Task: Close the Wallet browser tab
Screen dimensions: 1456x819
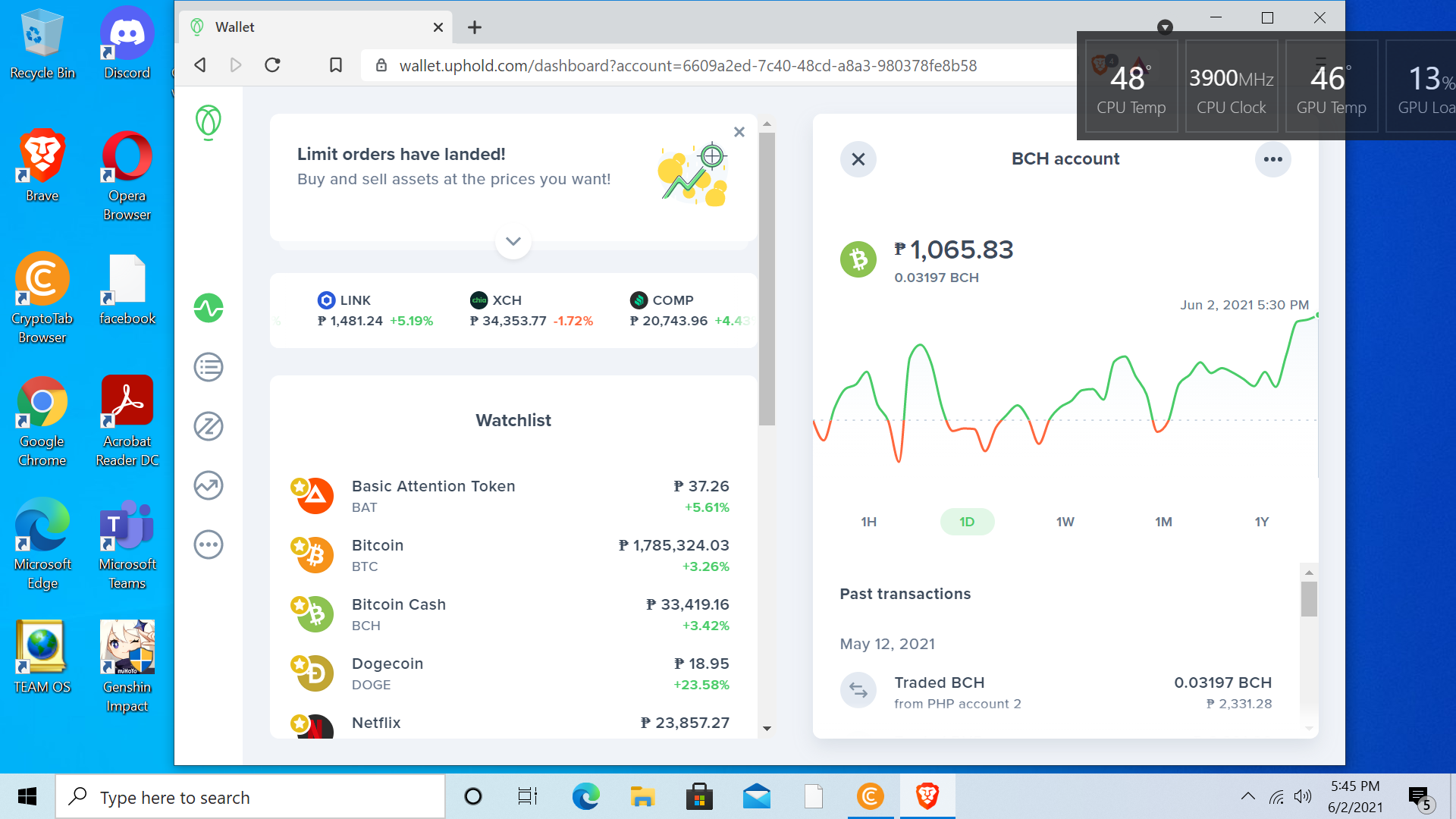Action: pos(438,27)
